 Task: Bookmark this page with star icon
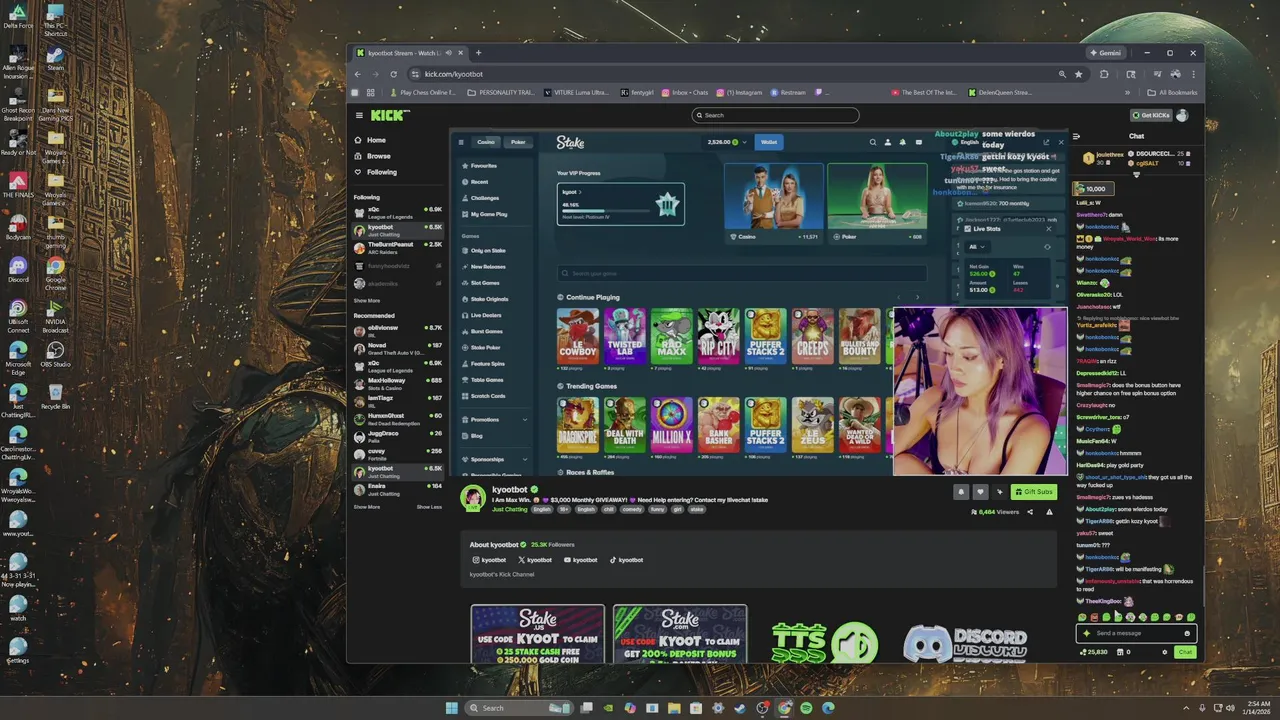click(1078, 74)
